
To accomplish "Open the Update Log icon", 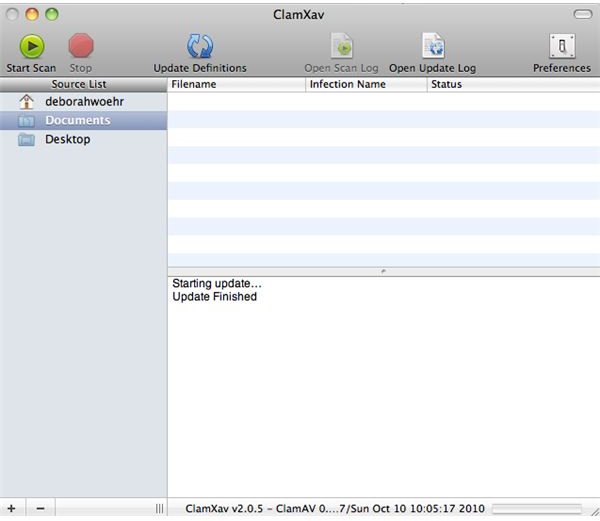I will (433, 46).
